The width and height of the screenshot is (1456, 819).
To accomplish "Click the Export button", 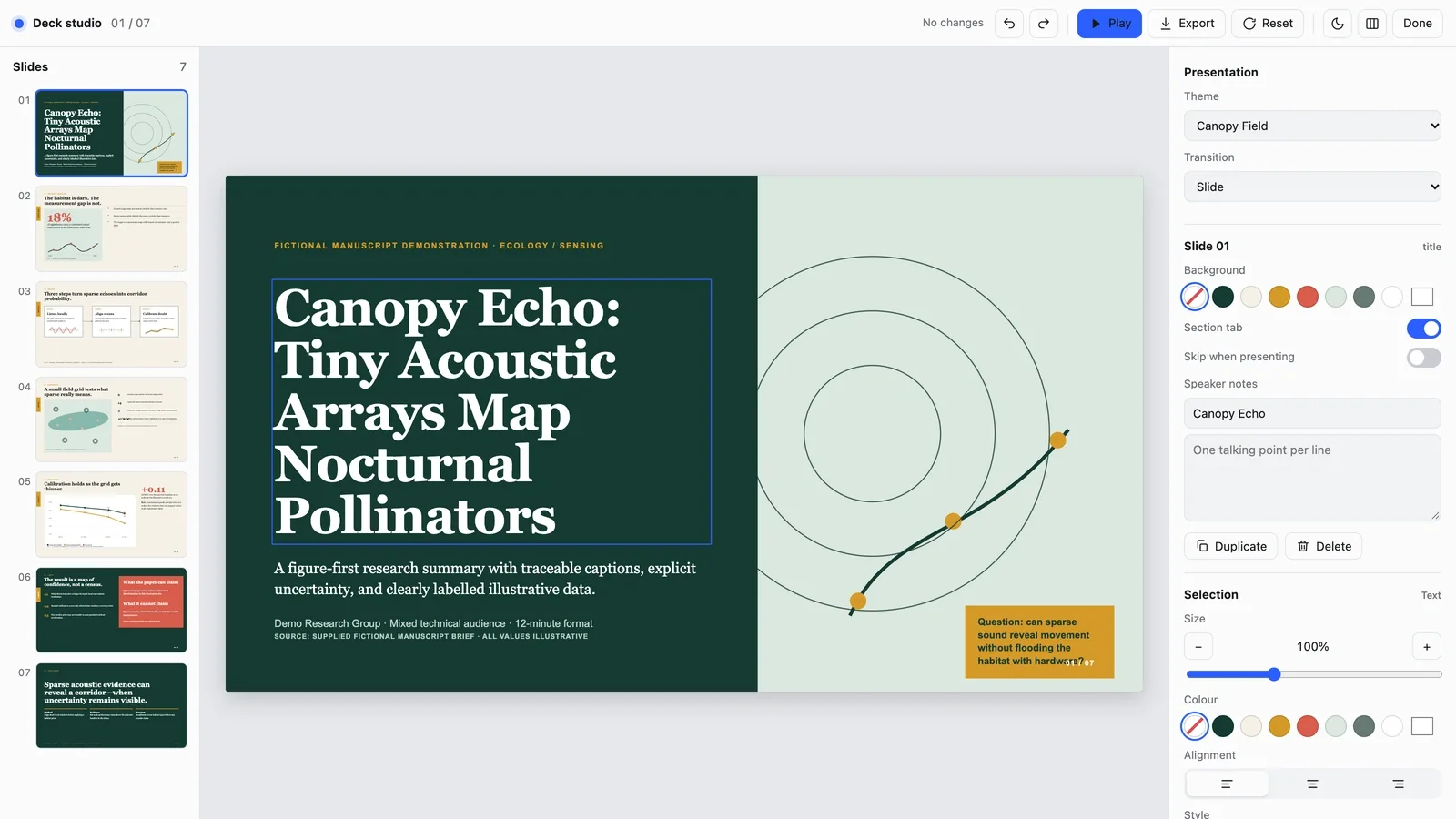I will pyautogui.click(x=1187, y=24).
